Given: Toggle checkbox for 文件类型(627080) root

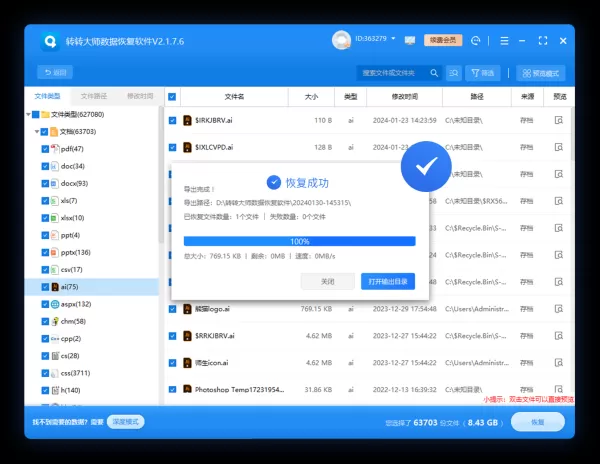Looking at the screenshot, I should coord(36,114).
